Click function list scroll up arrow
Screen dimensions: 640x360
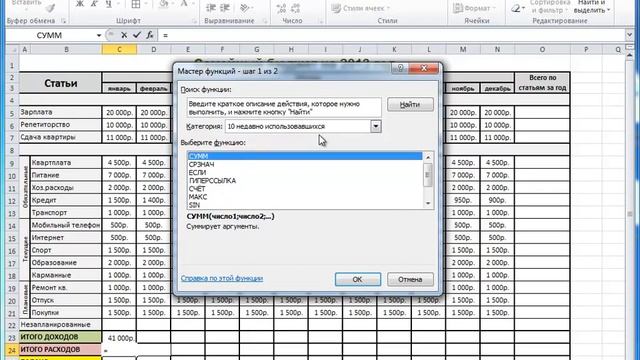point(428,157)
